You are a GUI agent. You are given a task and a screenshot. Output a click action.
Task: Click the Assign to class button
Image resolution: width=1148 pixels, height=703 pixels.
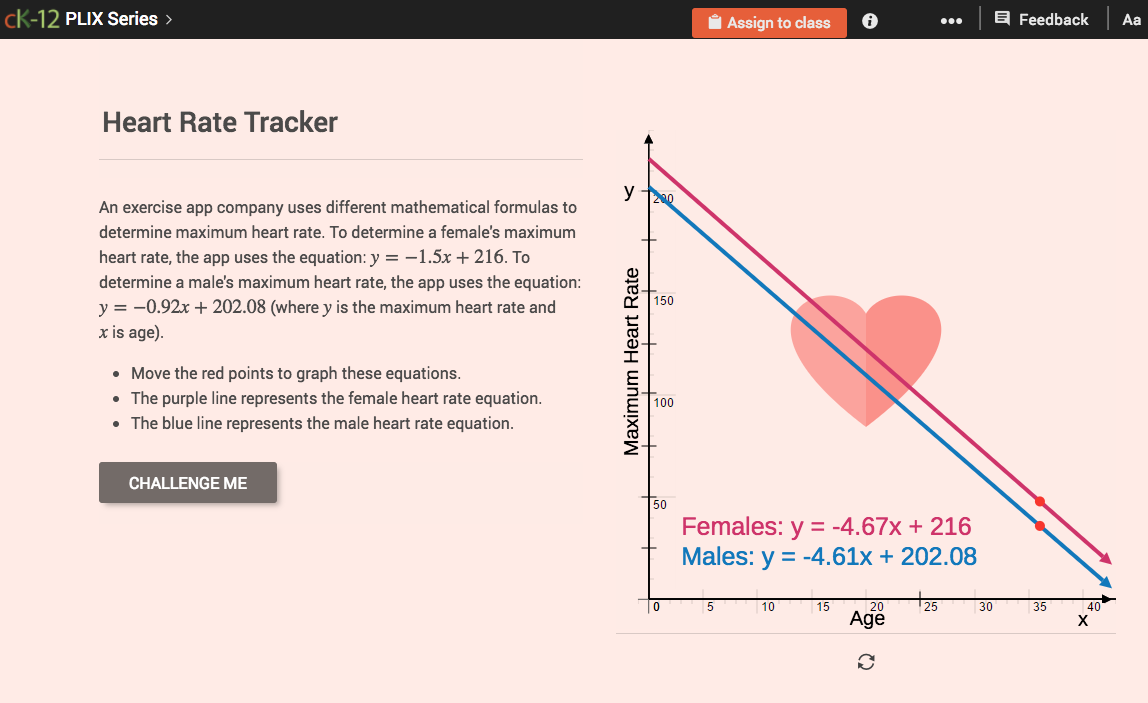[x=769, y=22]
